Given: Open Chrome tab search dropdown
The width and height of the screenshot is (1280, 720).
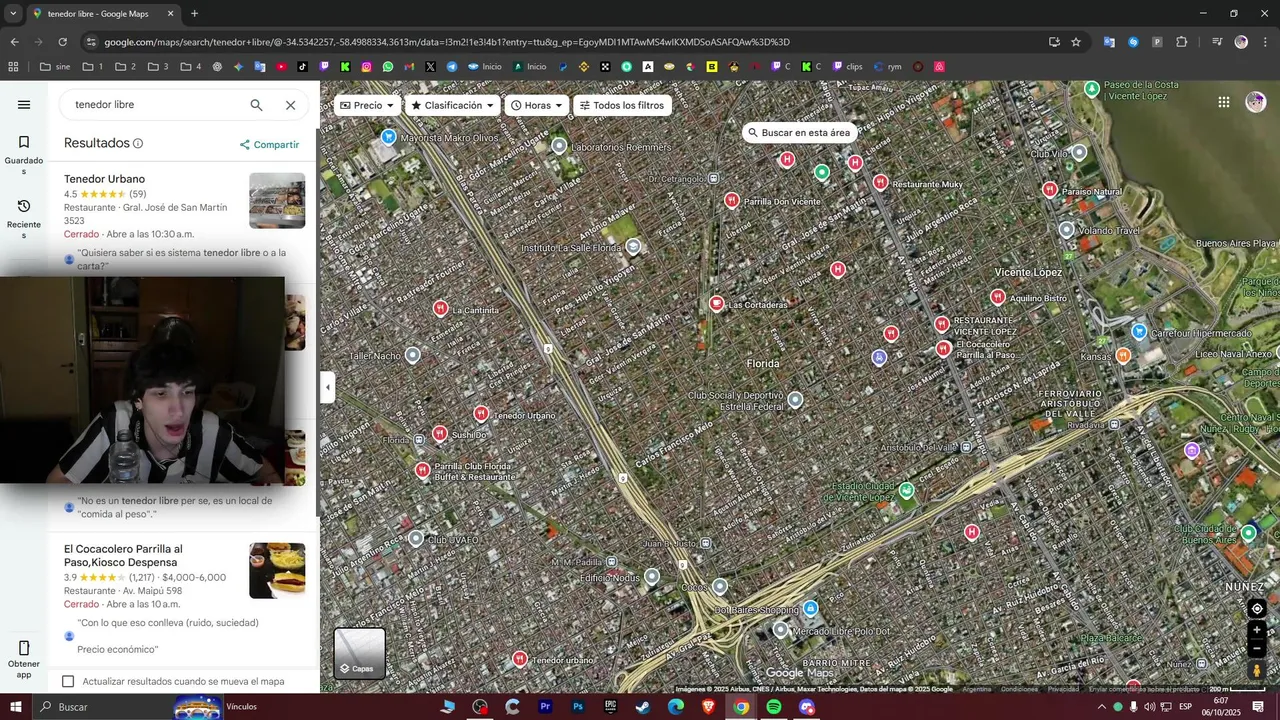Looking at the screenshot, I should click(13, 14).
